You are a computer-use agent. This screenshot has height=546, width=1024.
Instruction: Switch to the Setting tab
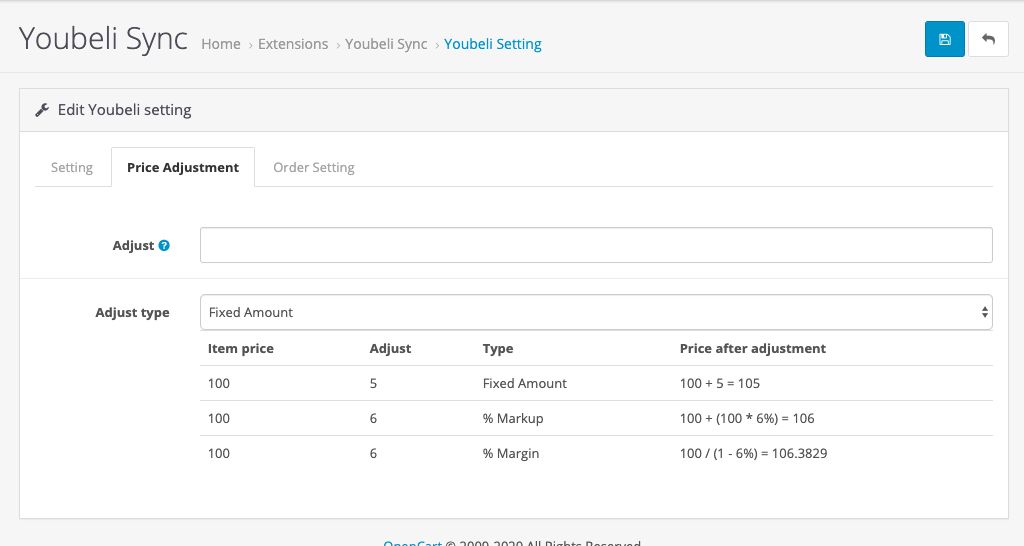pos(72,167)
